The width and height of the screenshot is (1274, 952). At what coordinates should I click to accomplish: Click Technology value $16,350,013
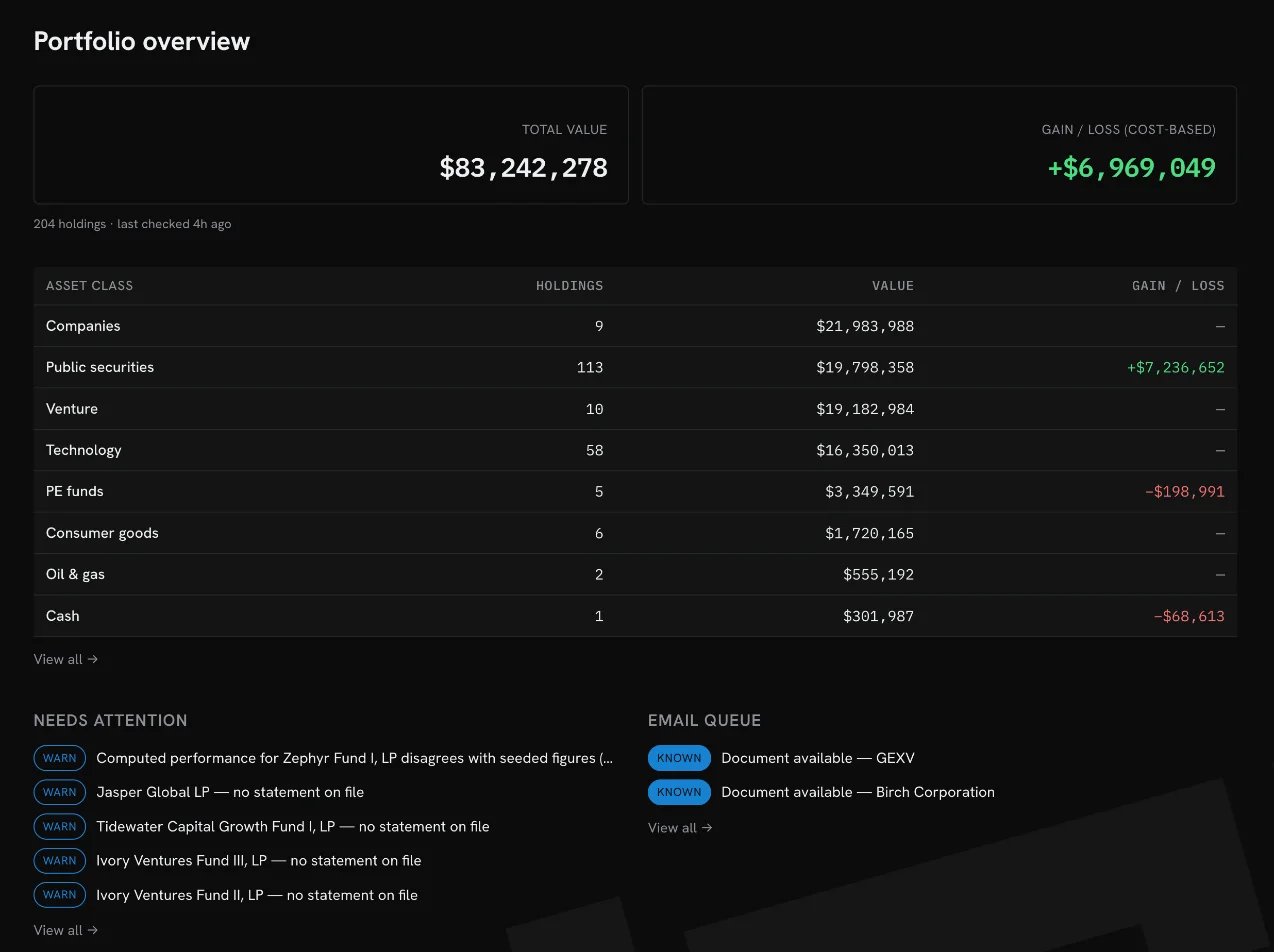pos(865,450)
